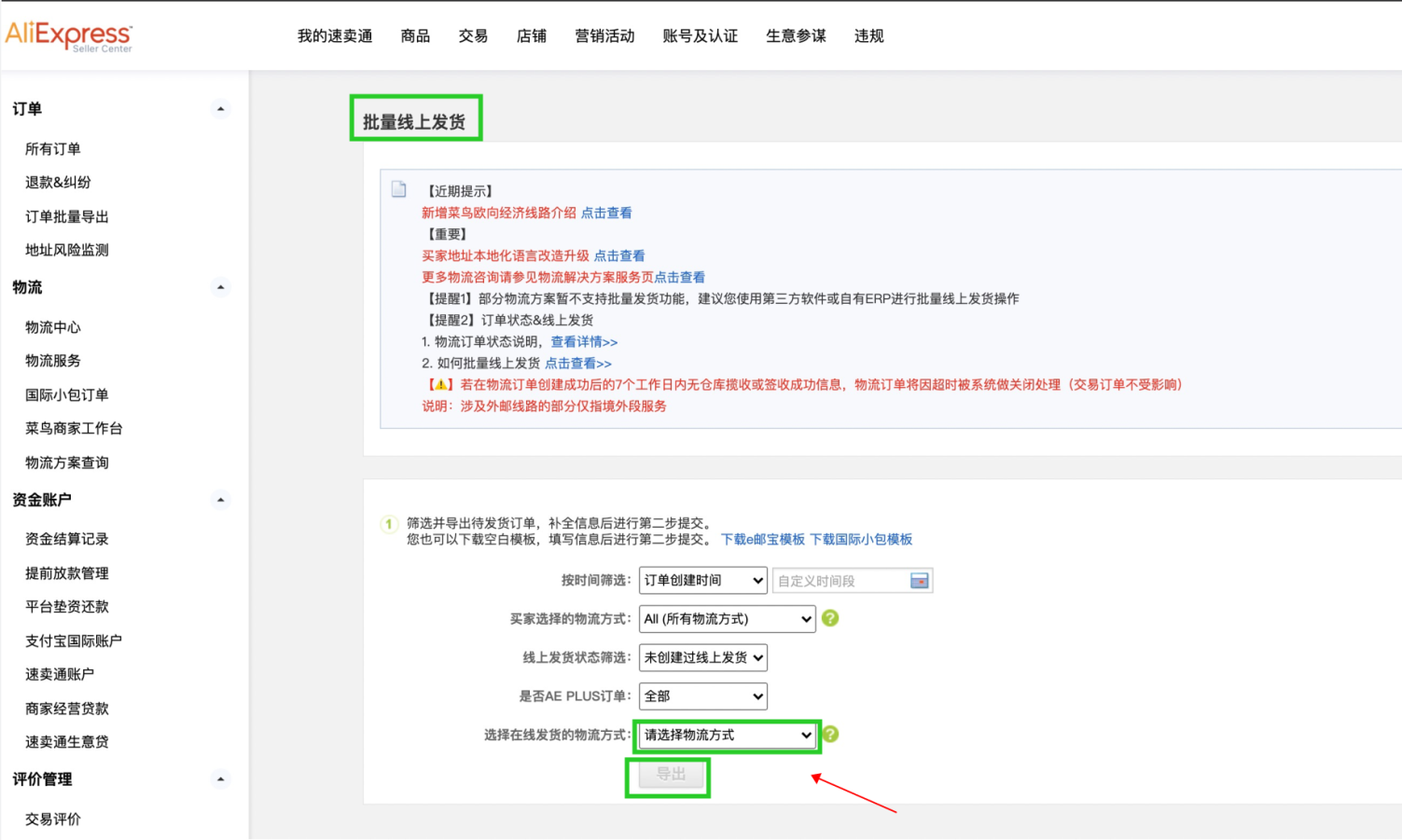Go to 物流中心 in sidebar

coord(53,327)
